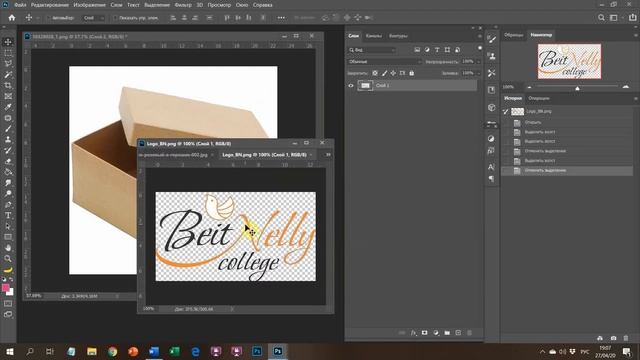Open the layer filter type dropdown
This screenshot has width=640, height=360.
pos(372,50)
